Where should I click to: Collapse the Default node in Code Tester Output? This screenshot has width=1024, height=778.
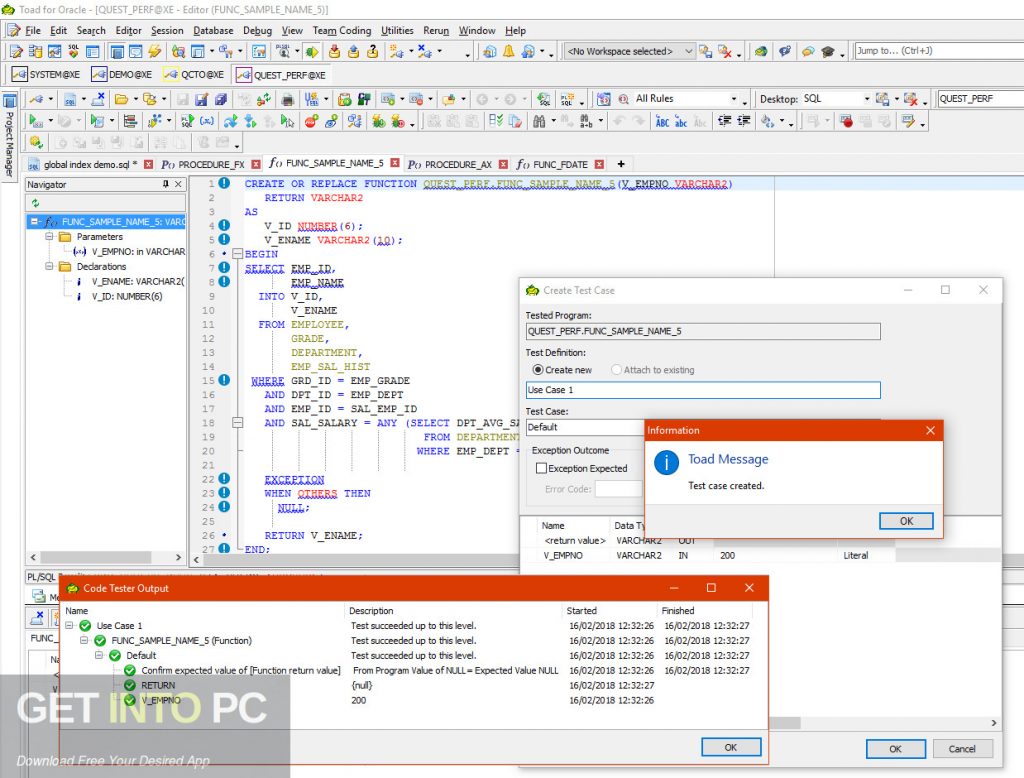tap(99, 655)
